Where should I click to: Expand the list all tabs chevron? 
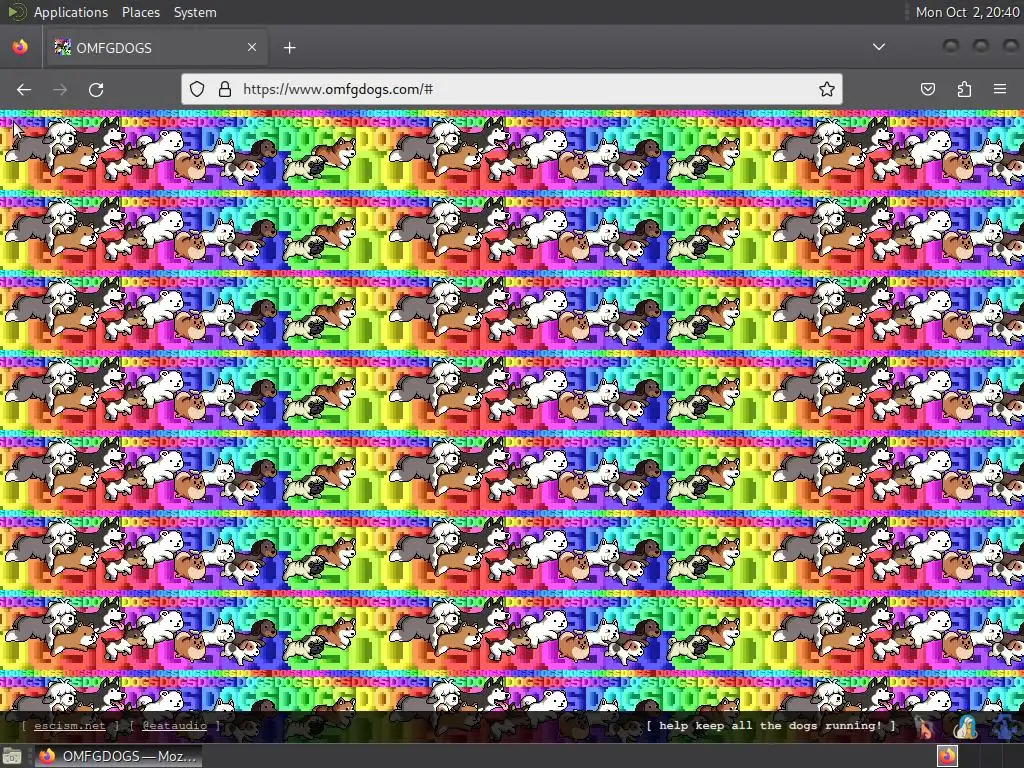click(x=879, y=47)
